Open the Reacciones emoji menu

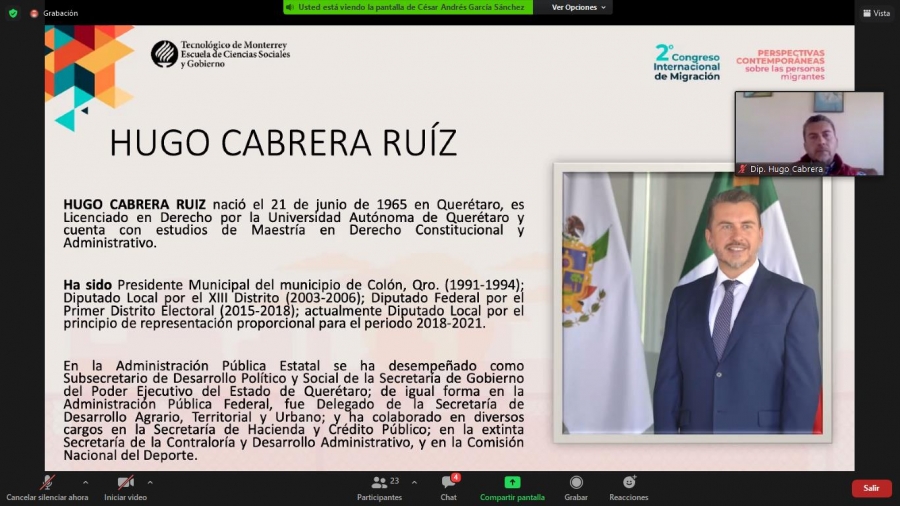click(x=628, y=483)
